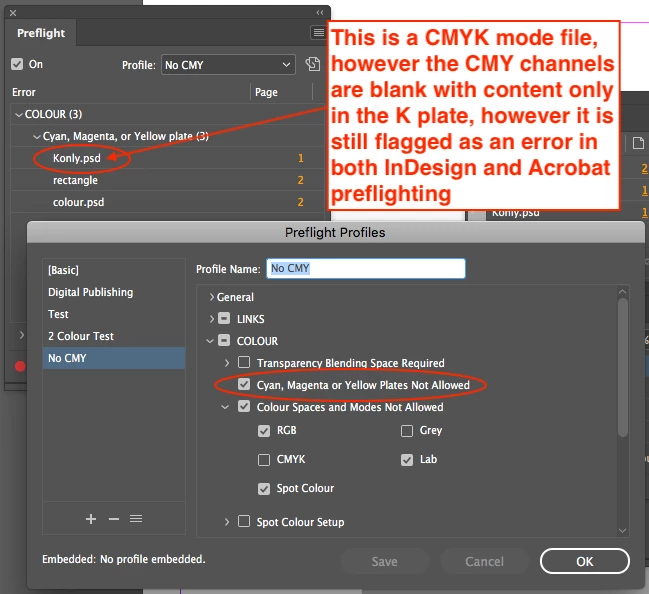Check the CMYK colour mode checkbox
Screen dimensions: 649x594
[264, 460]
